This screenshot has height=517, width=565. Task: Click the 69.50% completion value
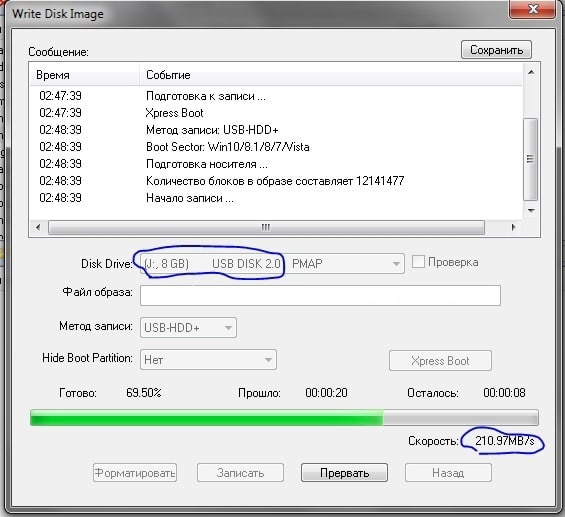pos(144,392)
